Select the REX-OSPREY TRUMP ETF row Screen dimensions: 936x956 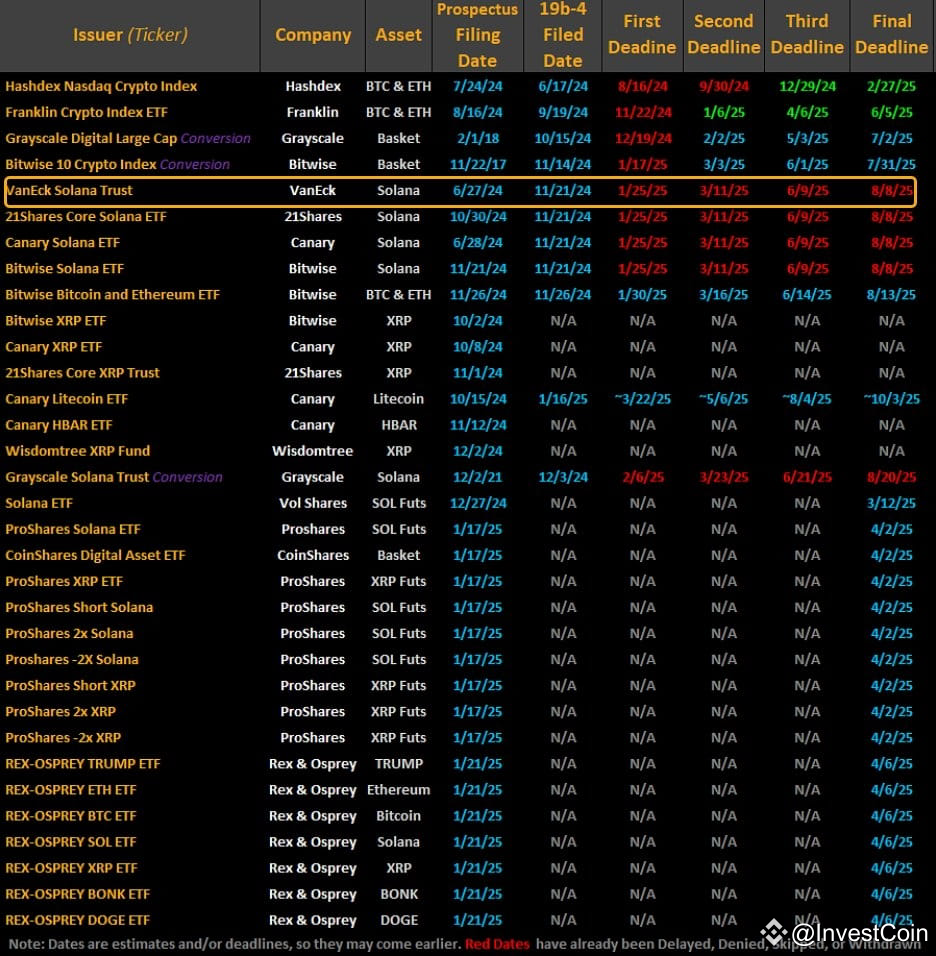pyautogui.click(x=82, y=764)
